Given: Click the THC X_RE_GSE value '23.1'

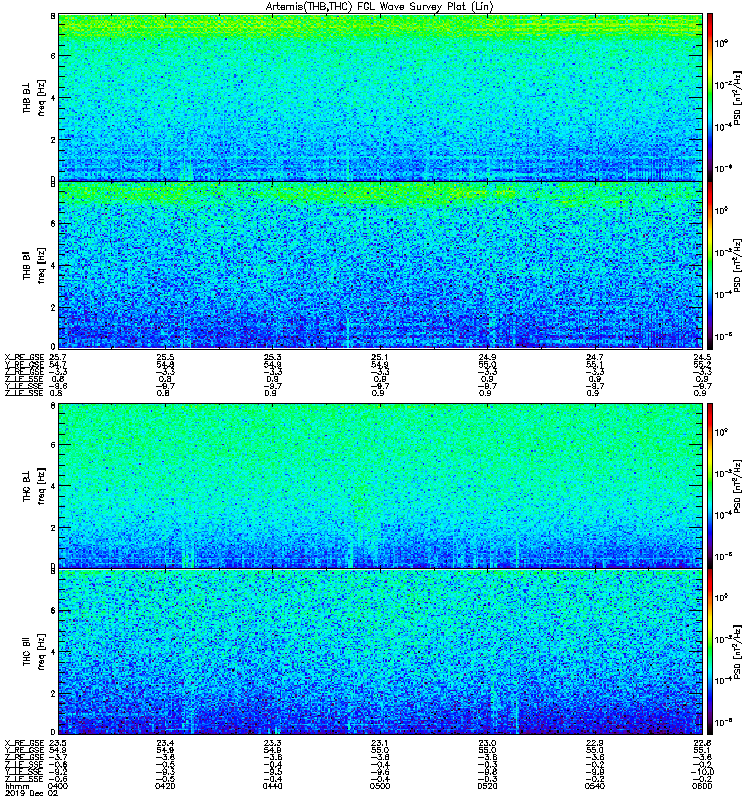Looking at the screenshot, I should click(380, 743).
